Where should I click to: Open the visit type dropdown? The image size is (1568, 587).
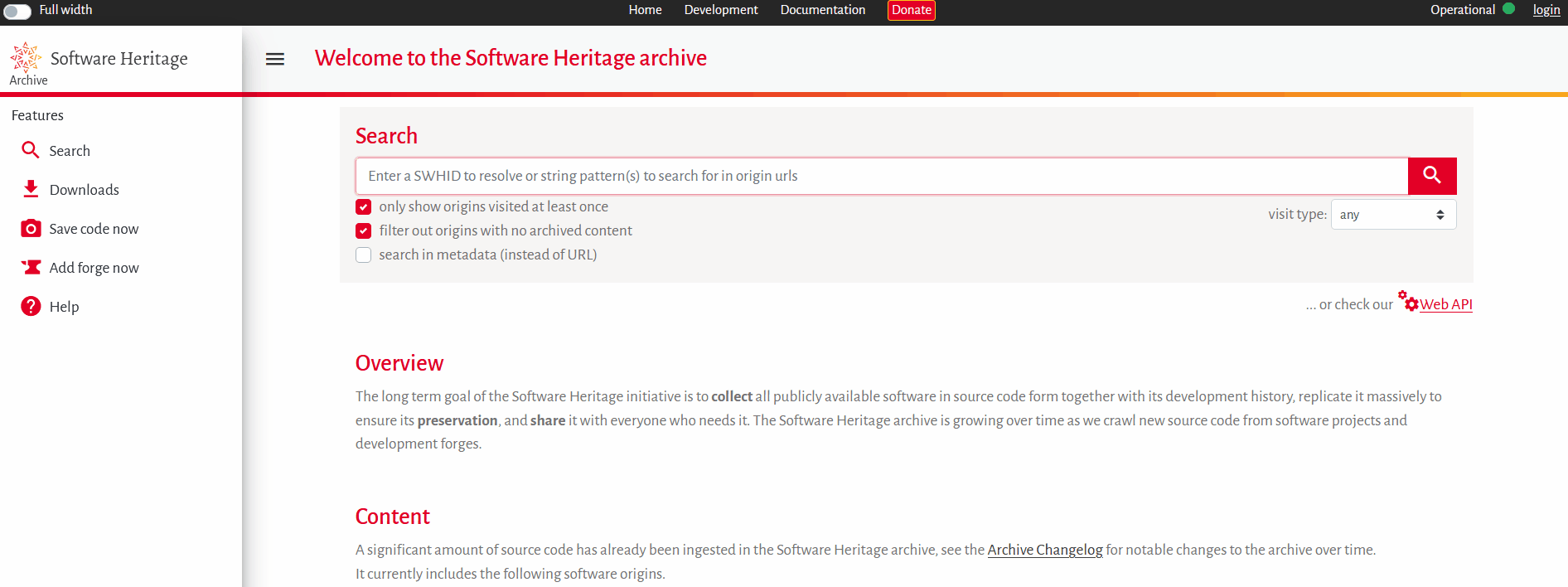(x=1393, y=215)
